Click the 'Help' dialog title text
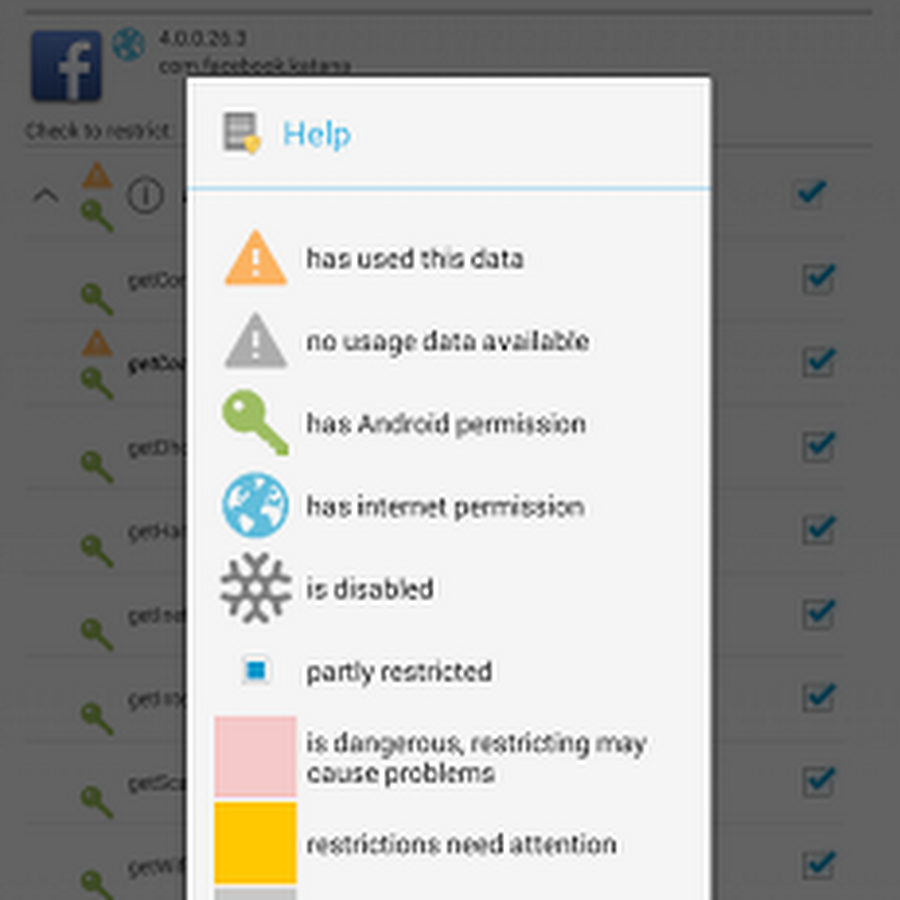The width and height of the screenshot is (900, 900). pyautogui.click(x=316, y=134)
